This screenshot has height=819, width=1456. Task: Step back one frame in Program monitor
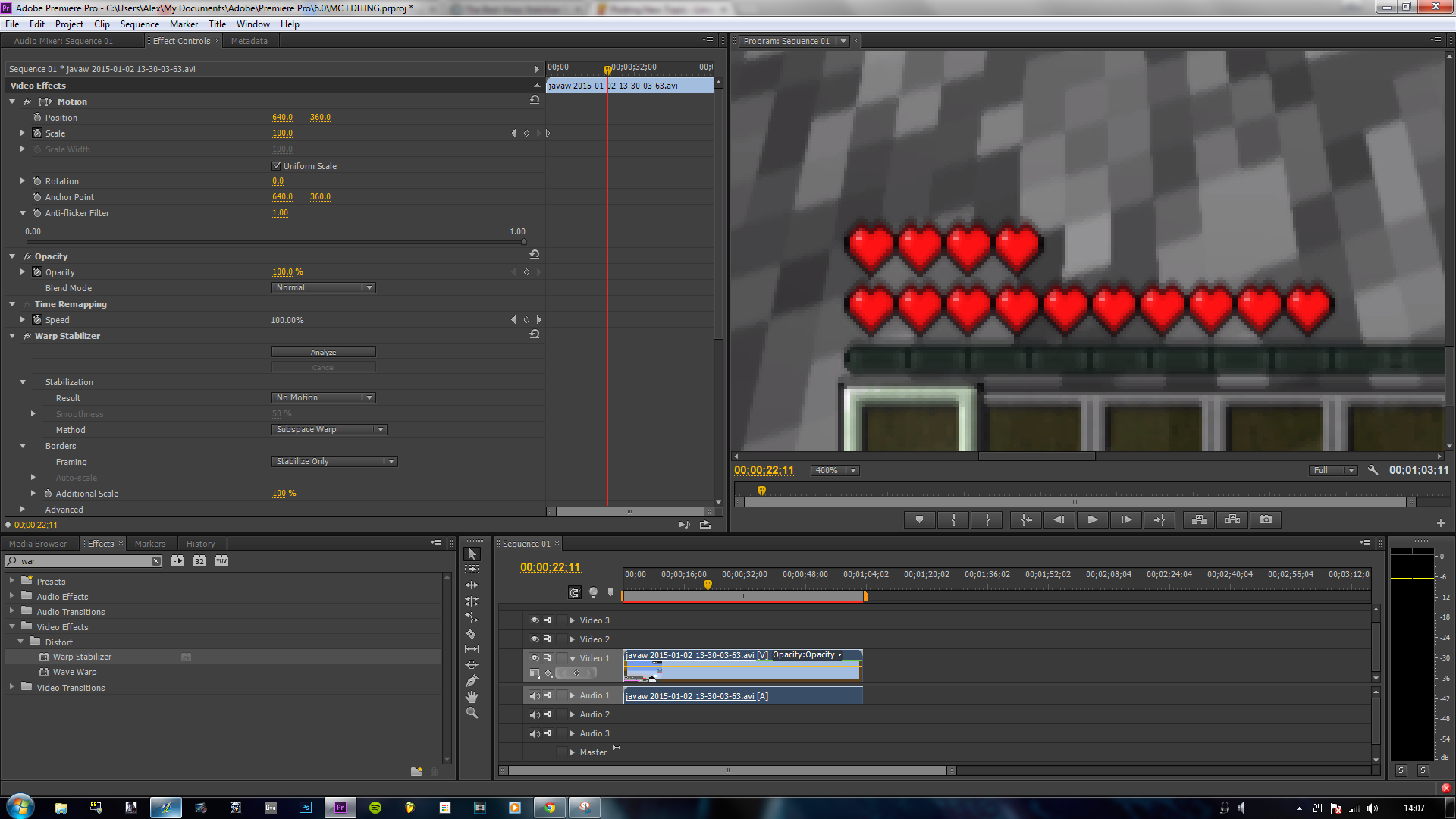pos(1059,519)
